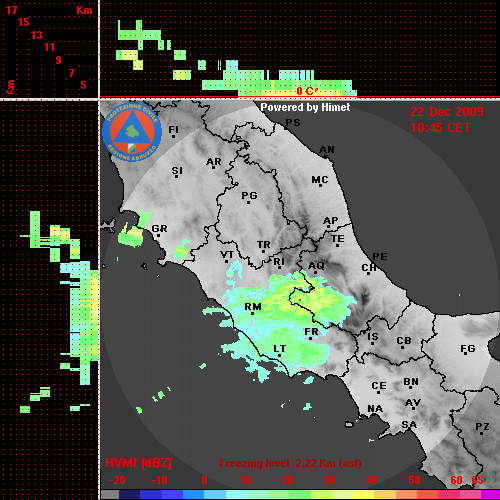Click the FR city label

(x=311, y=332)
